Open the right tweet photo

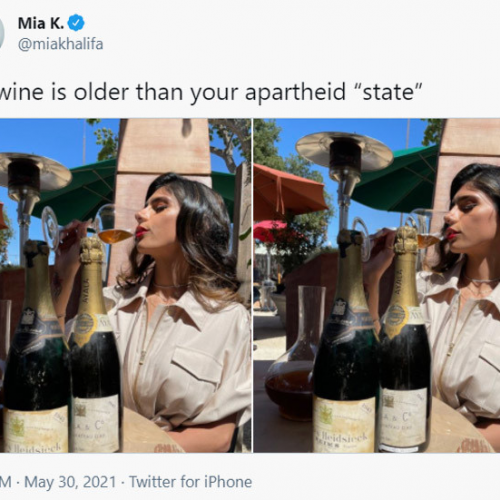click(377, 286)
